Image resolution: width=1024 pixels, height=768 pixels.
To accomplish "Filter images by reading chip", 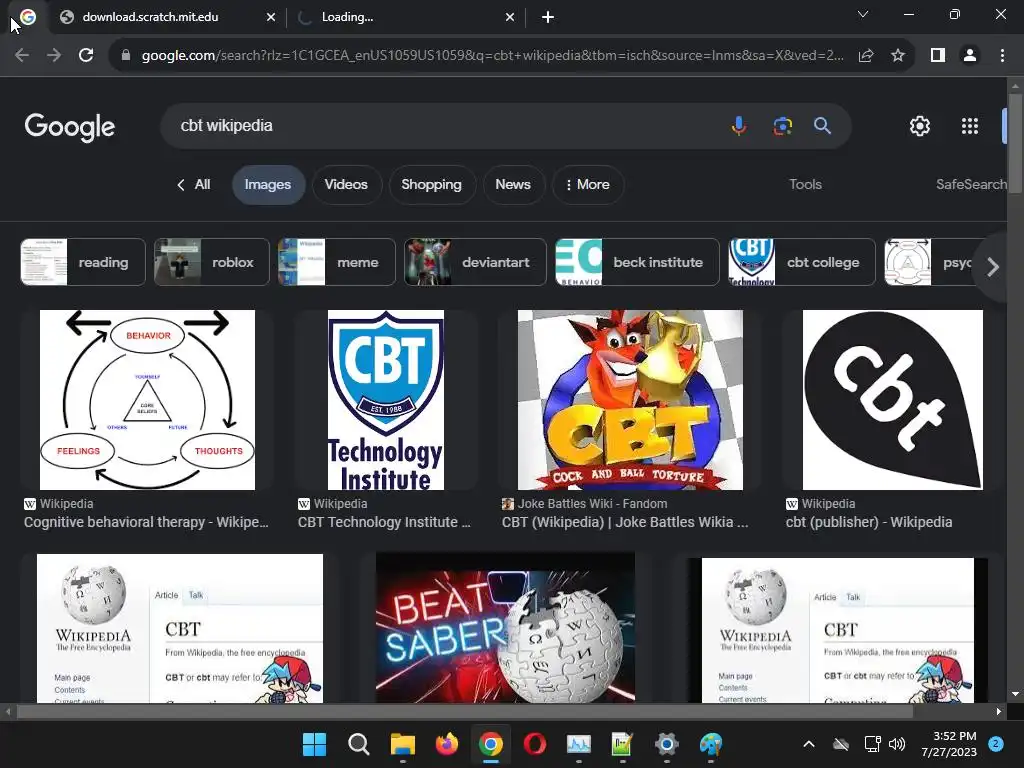I will tap(83, 262).
